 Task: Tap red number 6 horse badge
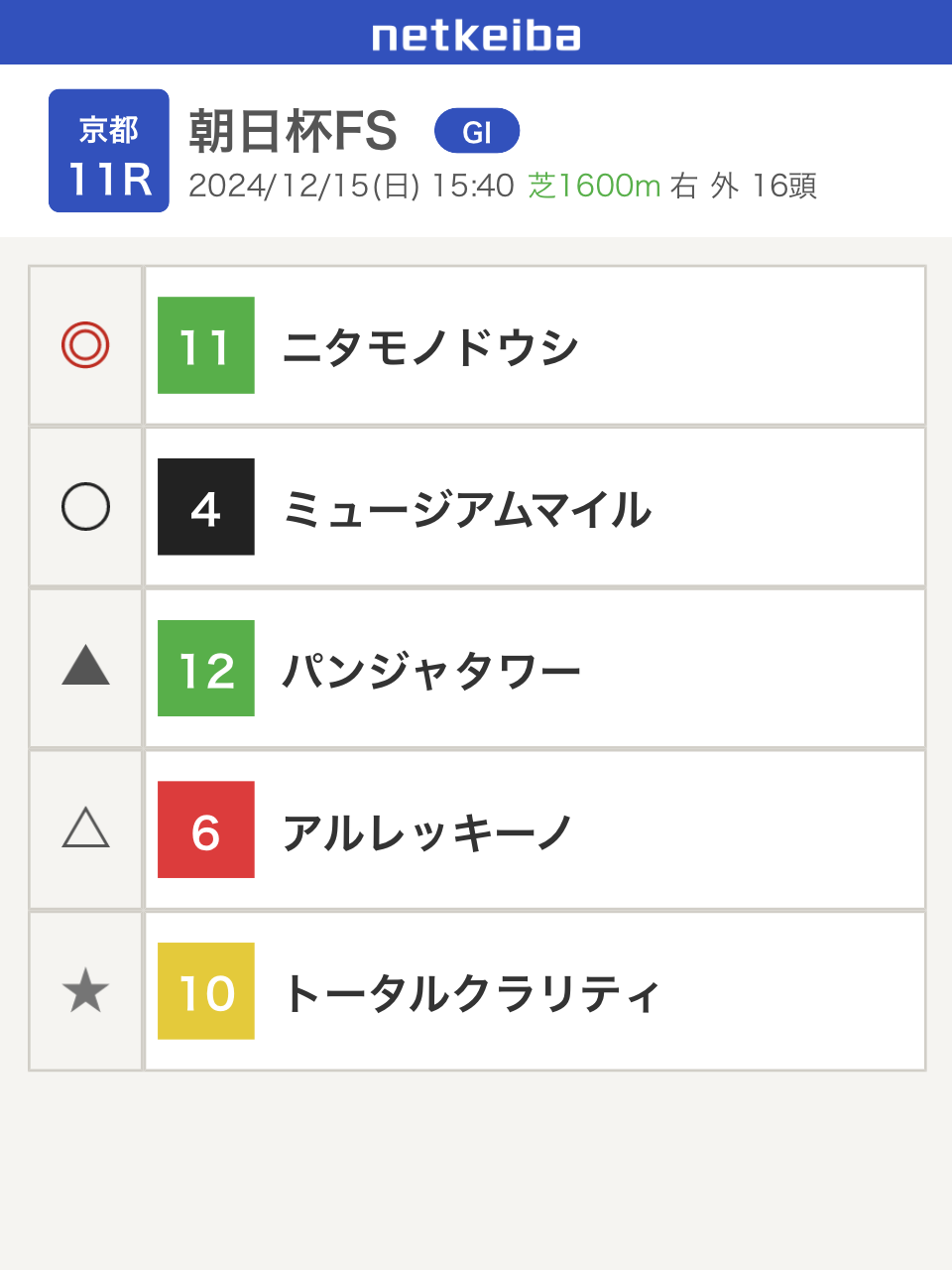click(x=206, y=829)
